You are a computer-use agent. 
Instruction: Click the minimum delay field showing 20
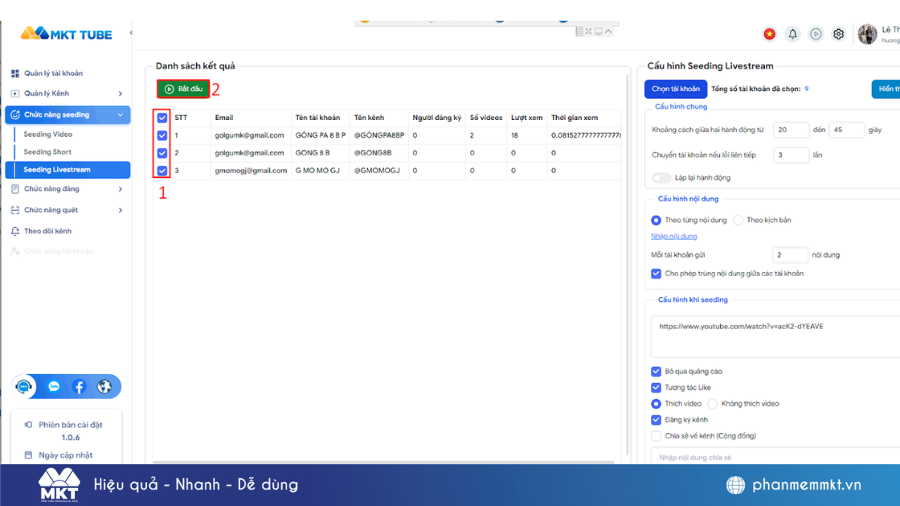pyautogui.click(x=791, y=130)
